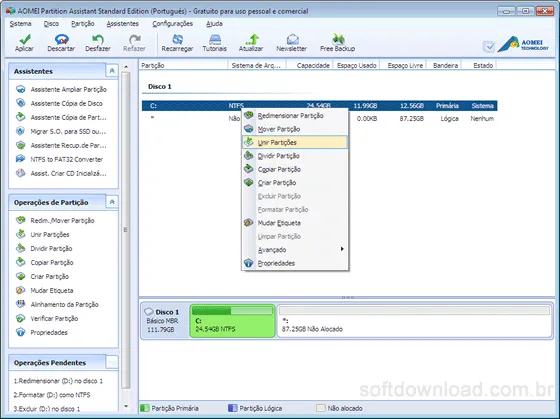Collapse the Operações Pendentes panel
This screenshot has width=560, height=419.
112,362
